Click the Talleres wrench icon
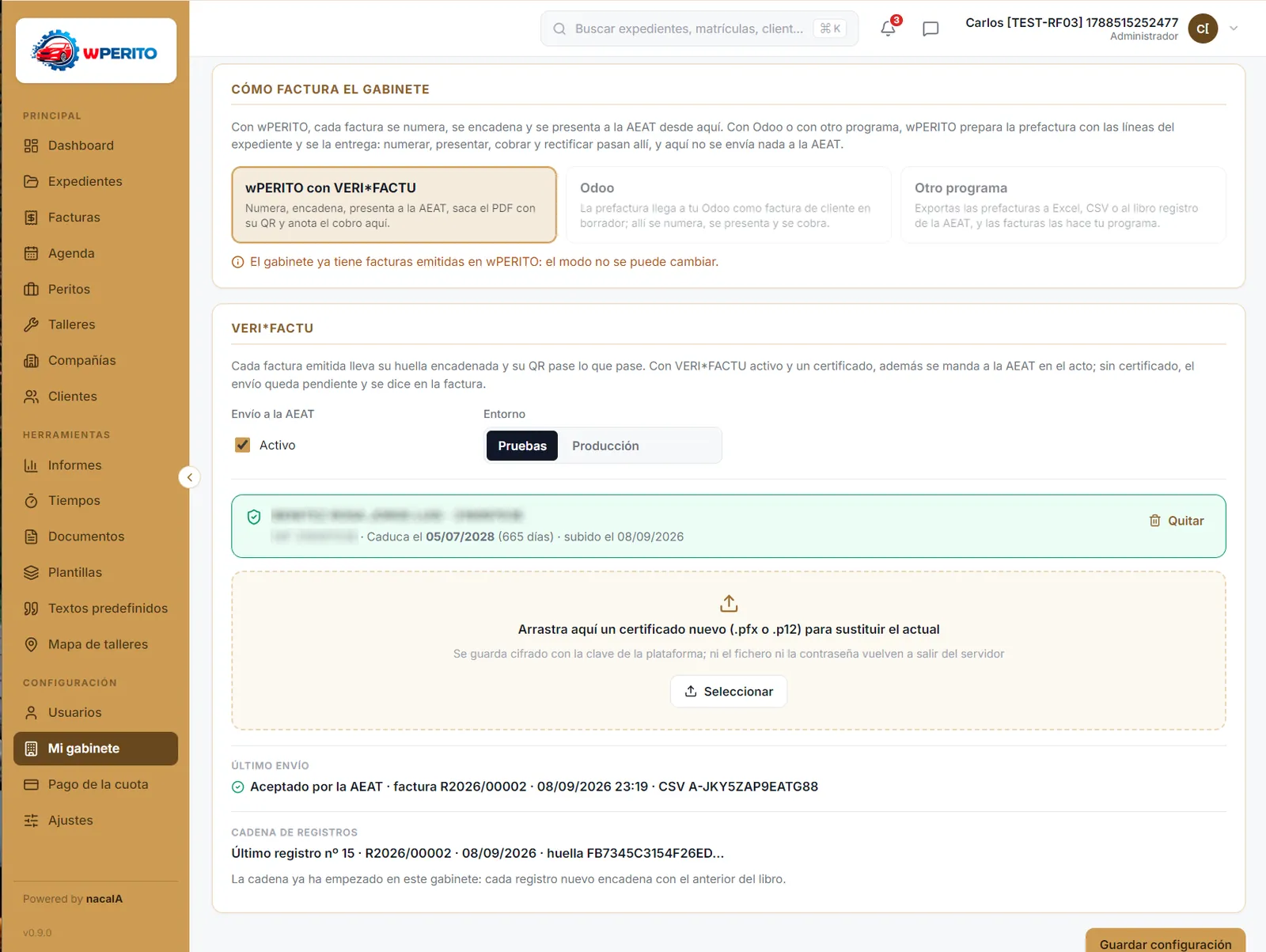 click(31, 324)
